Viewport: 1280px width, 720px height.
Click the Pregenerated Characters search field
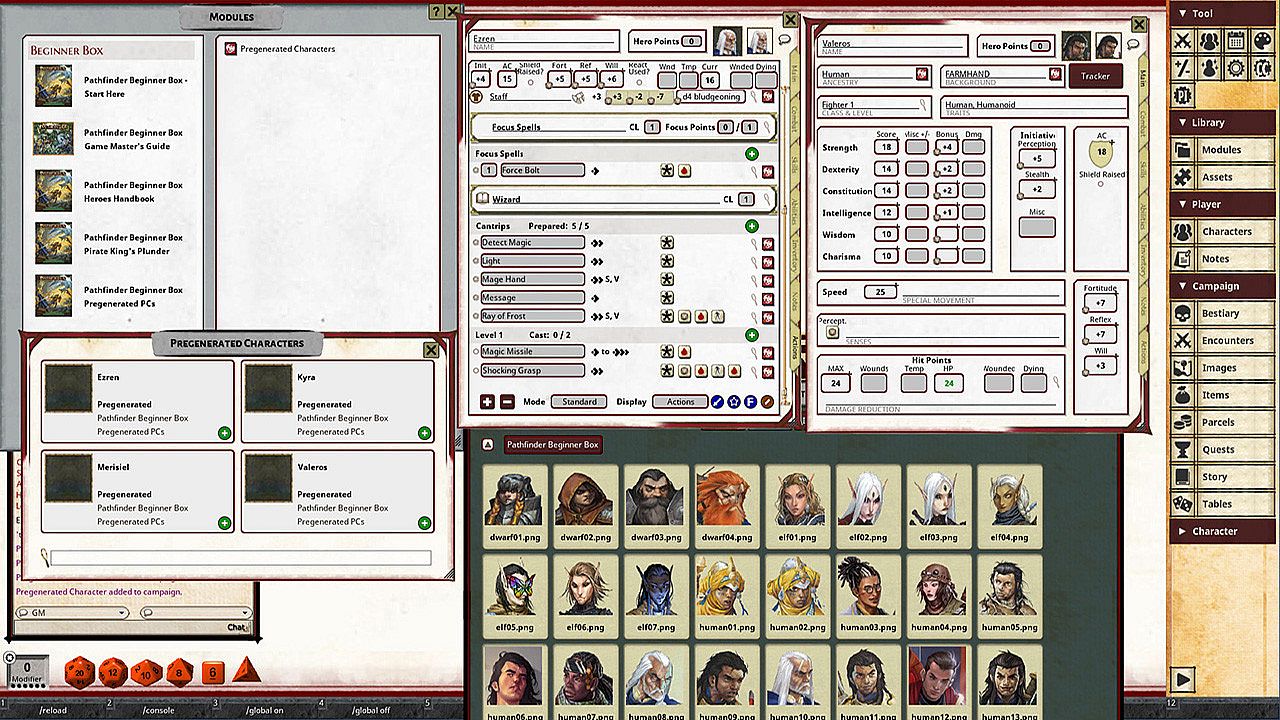(241, 558)
